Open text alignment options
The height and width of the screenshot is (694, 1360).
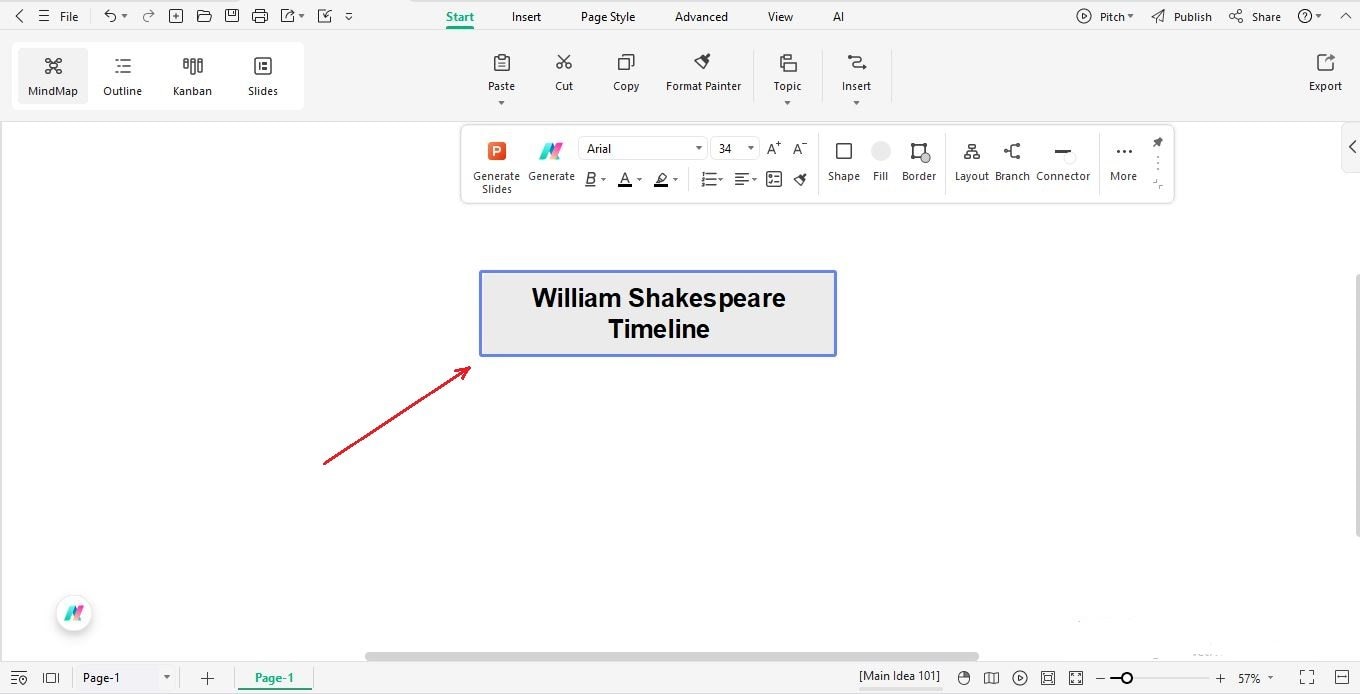point(743,179)
